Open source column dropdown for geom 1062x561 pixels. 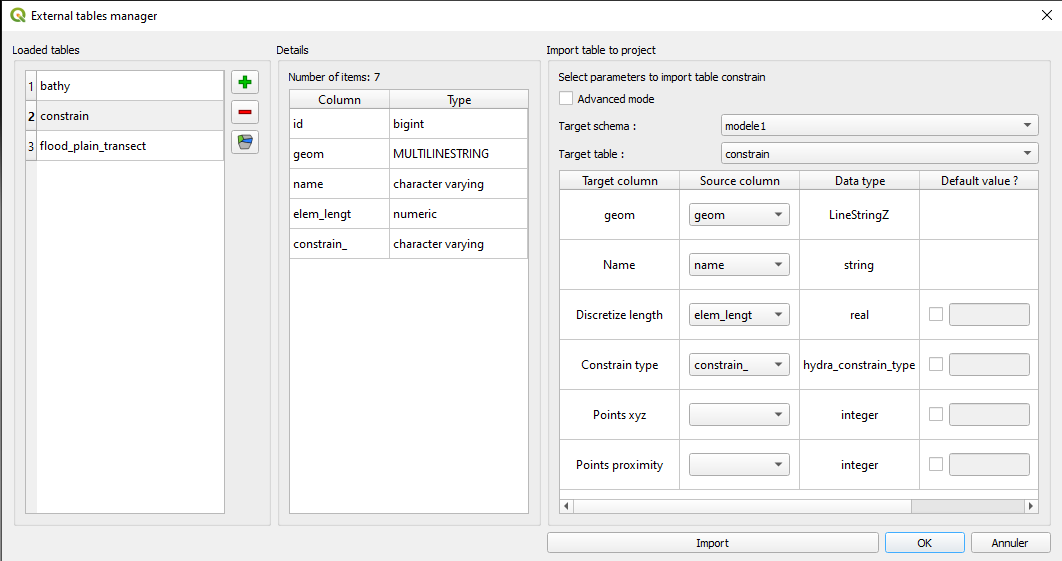739,215
